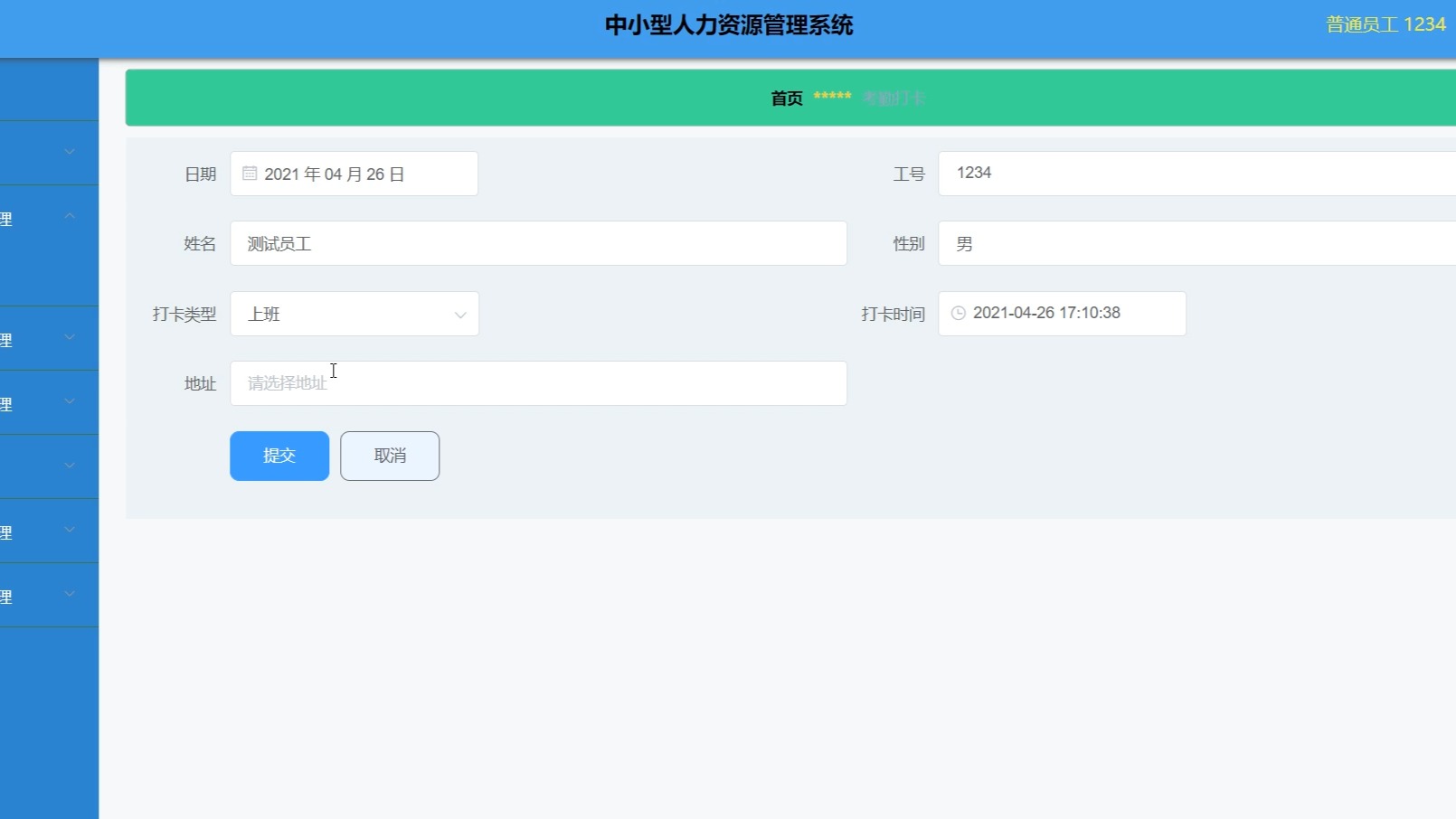Screen dimensions: 1456x819
Task: Submit the form with the 提交 button
Action: 279,456
